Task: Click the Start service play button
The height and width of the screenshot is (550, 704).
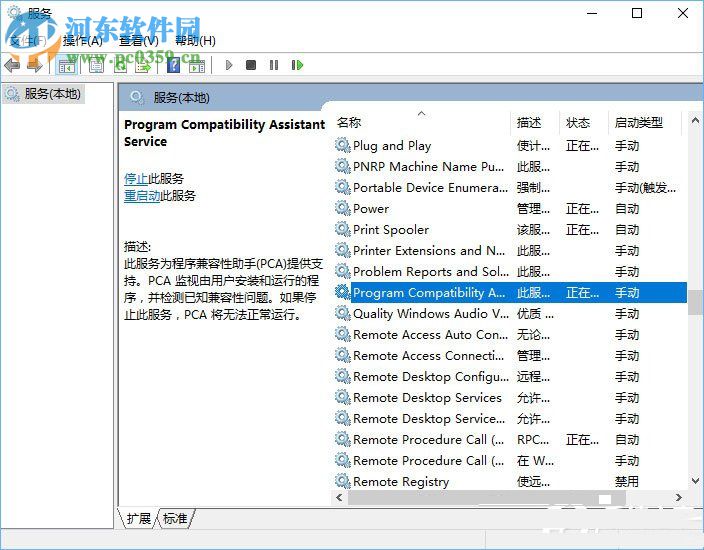Action: point(229,66)
